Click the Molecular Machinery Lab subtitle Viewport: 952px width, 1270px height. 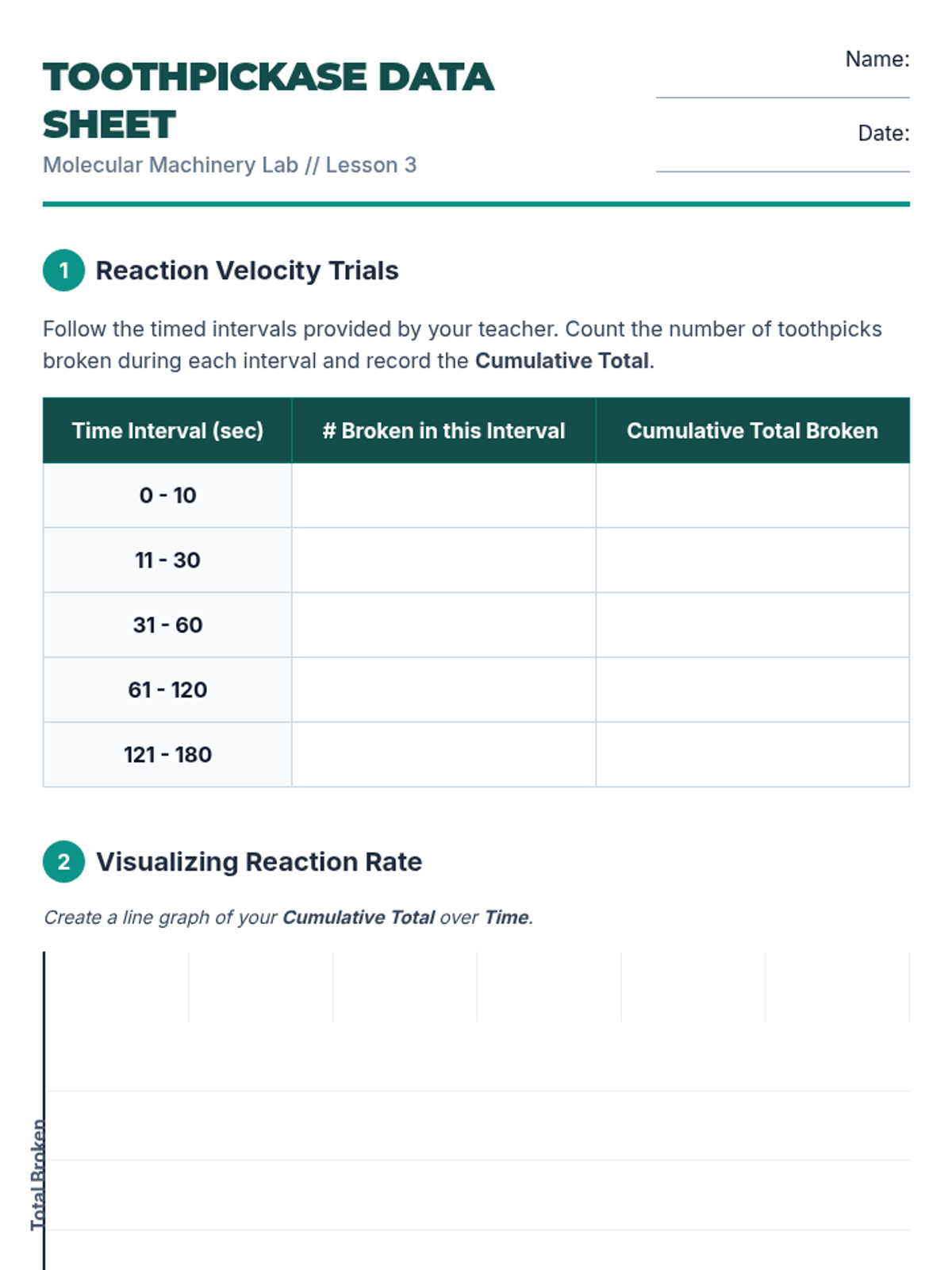point(229,165)
